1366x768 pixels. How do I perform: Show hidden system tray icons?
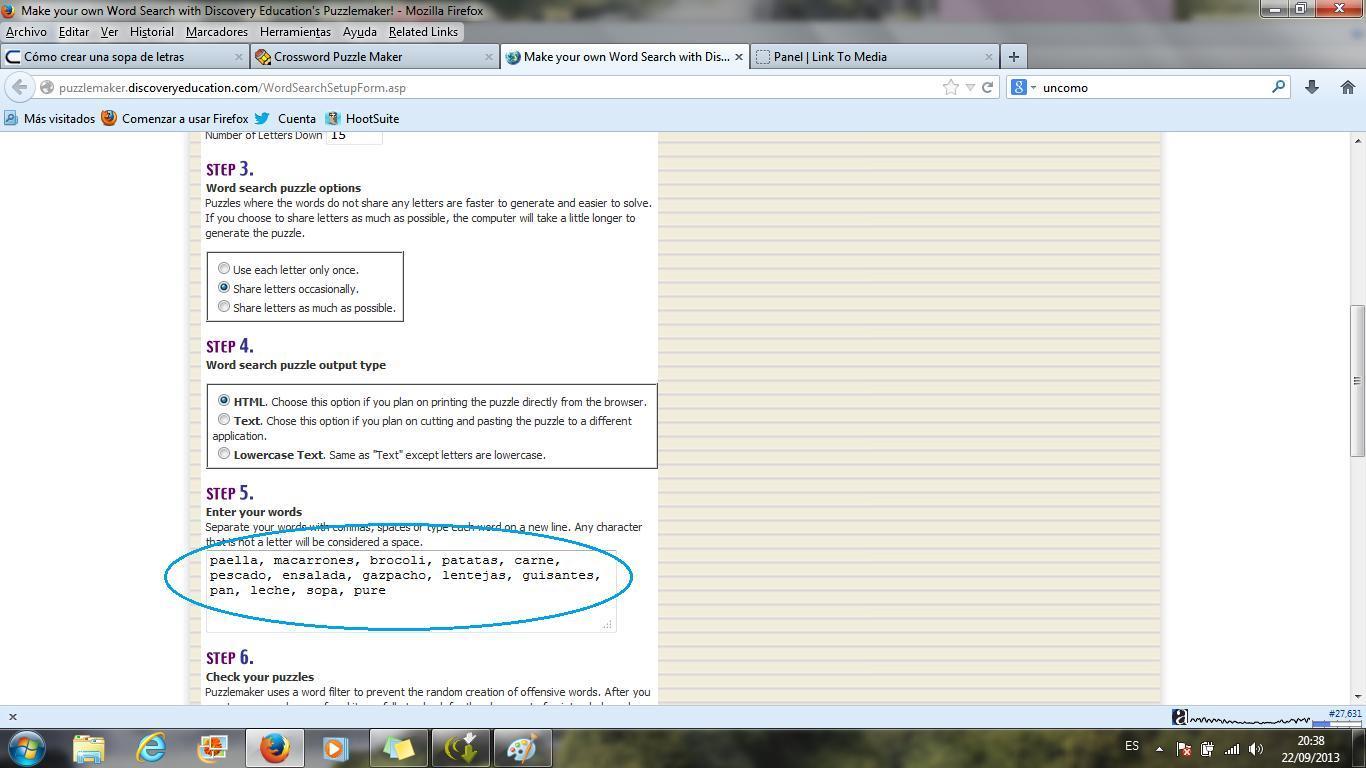(x=1159, y=748)
